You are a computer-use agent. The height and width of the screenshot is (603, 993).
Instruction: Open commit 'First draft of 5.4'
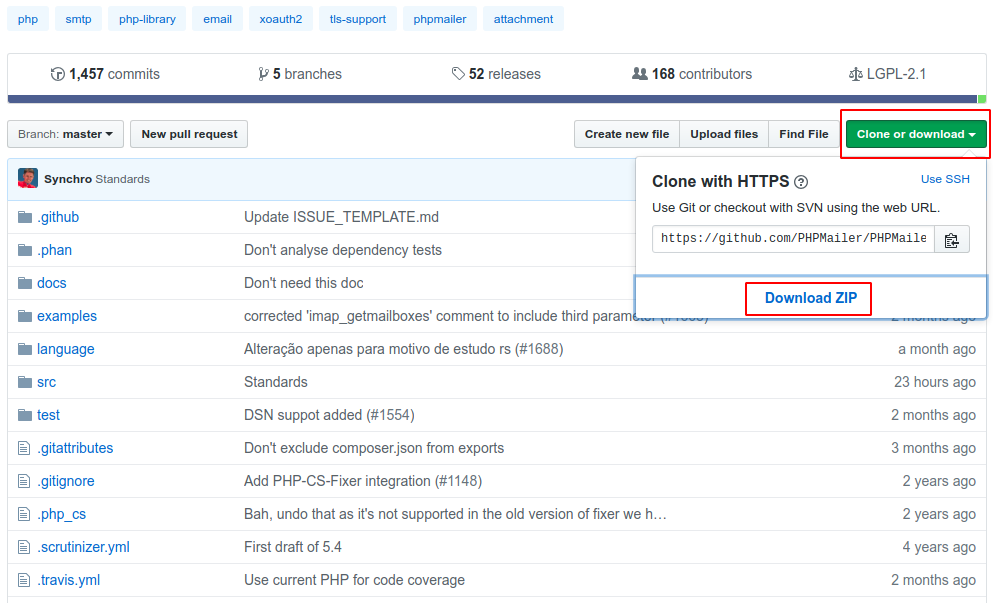[x=293, y=547]
